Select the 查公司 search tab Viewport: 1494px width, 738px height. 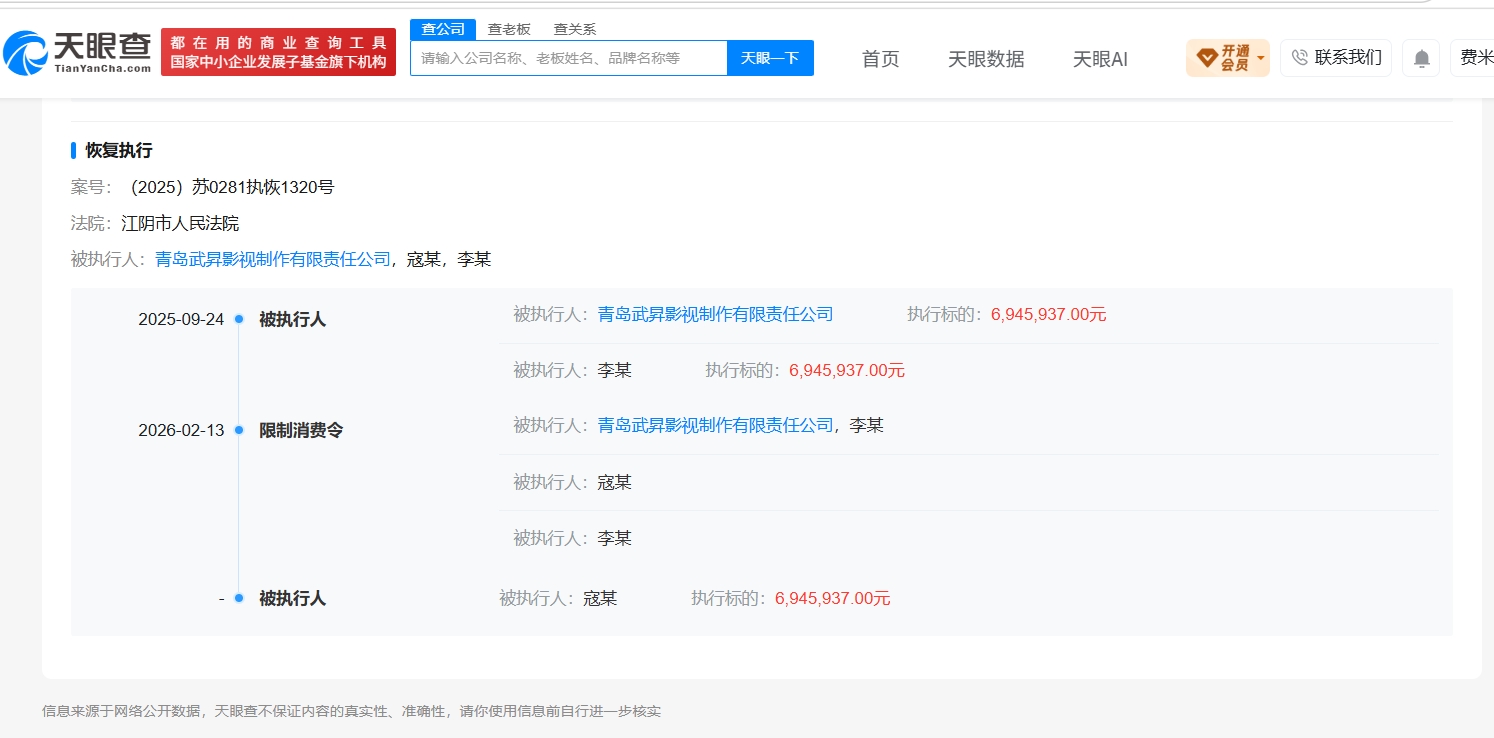(443, 29)
